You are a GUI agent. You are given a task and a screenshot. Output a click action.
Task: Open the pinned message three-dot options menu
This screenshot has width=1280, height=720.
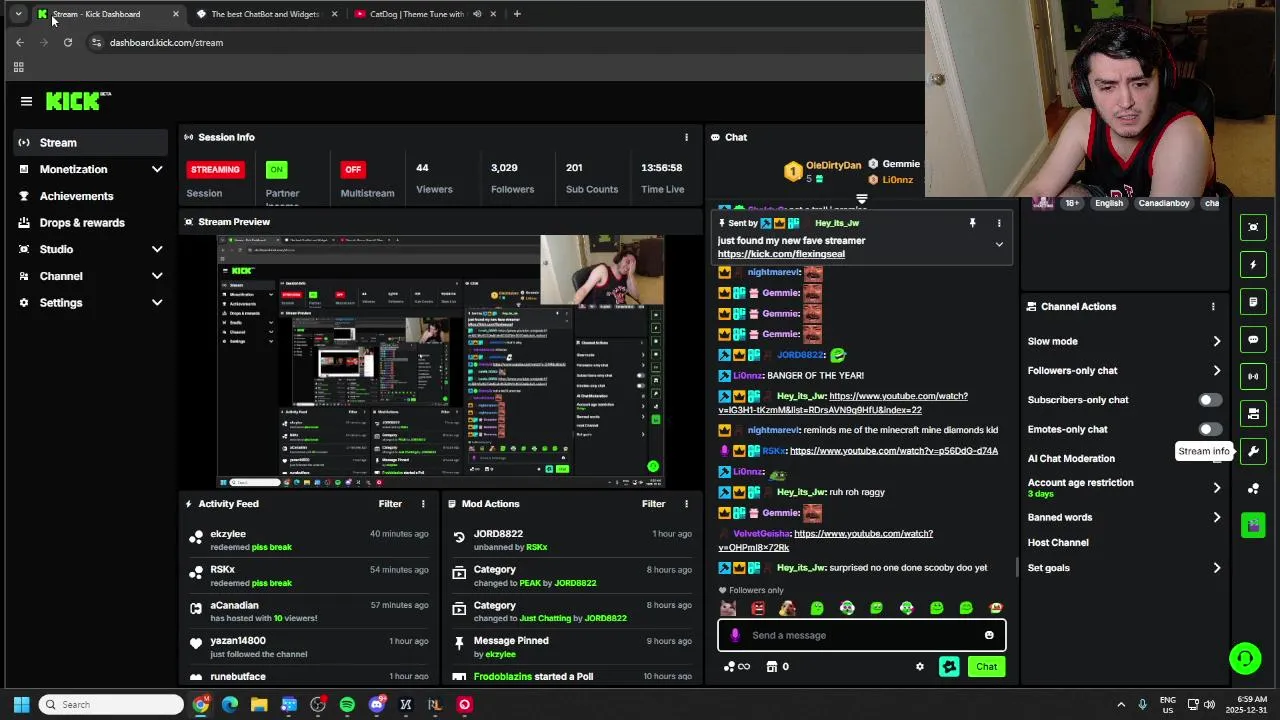tap(999, 223)
